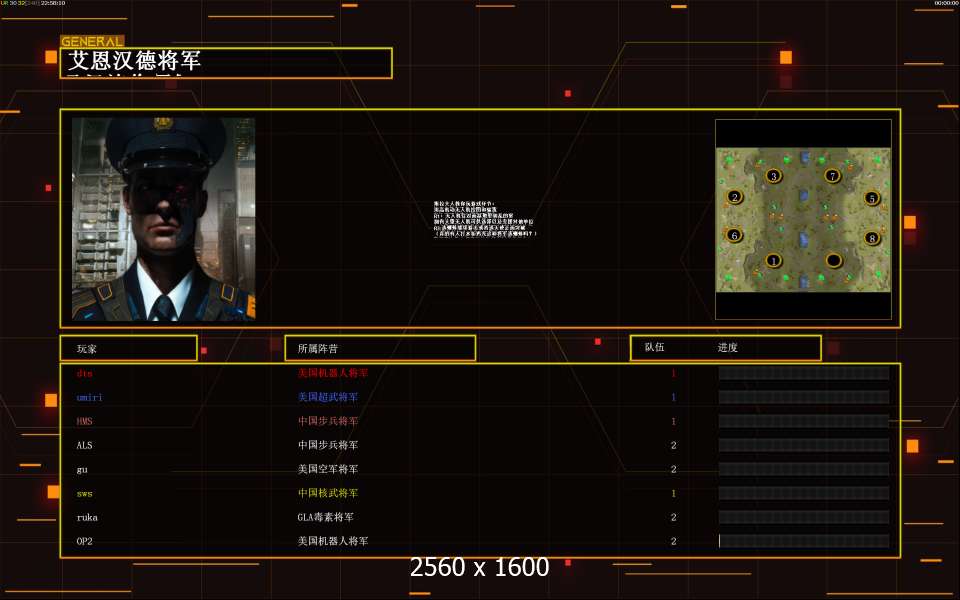The height and width of the screenshot is (600, 960).
Task: Click the 进度 column header
Action: point(727,348)
